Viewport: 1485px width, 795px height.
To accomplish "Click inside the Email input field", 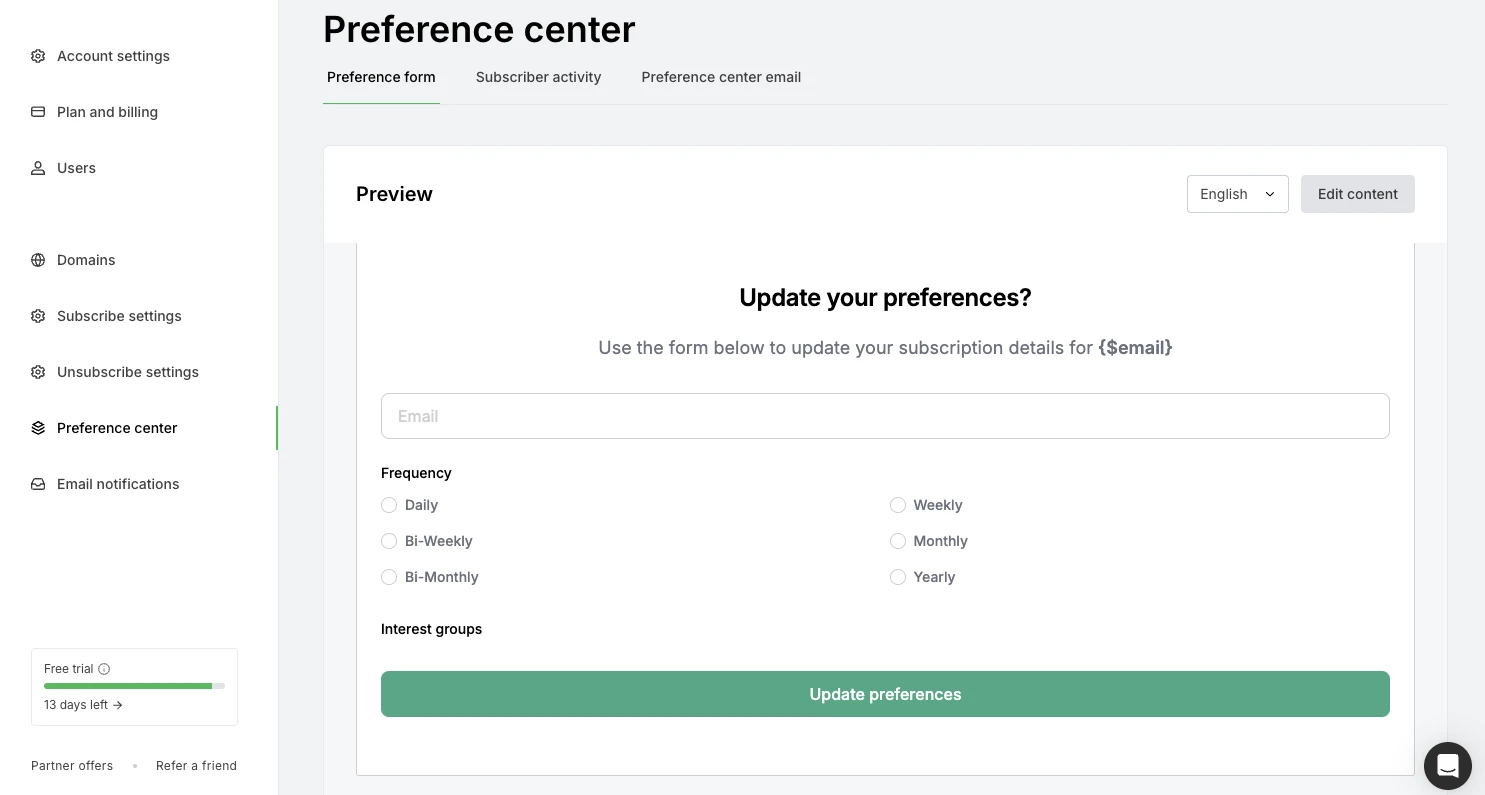I will coord(885,416).
